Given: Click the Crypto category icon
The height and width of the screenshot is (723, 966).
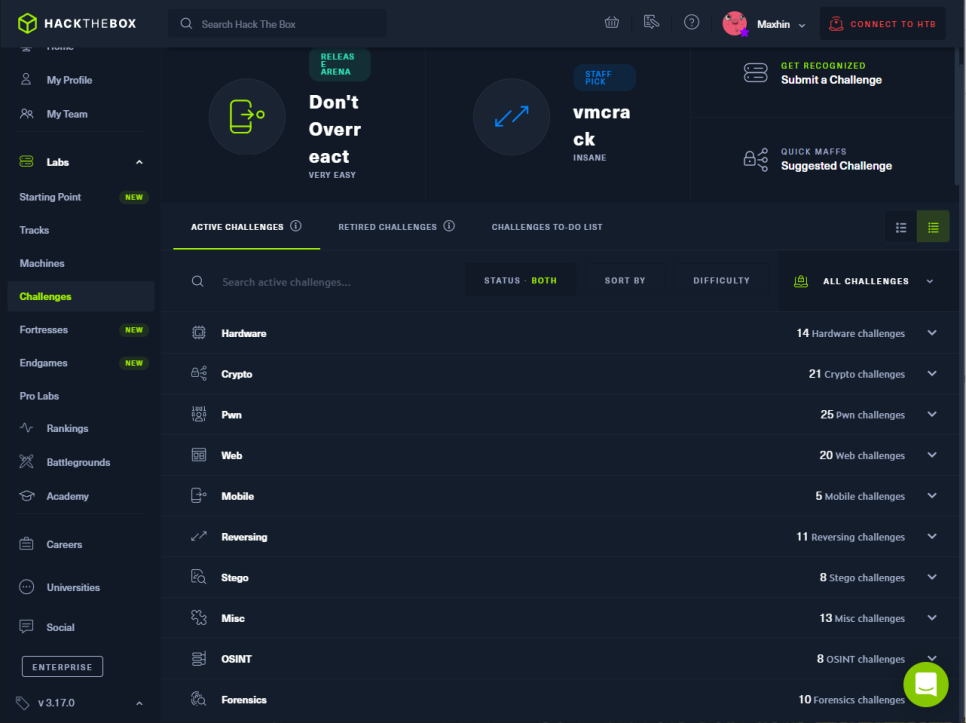Looking at the screenshot, I should pyautogui.click(x=198, y=373).
